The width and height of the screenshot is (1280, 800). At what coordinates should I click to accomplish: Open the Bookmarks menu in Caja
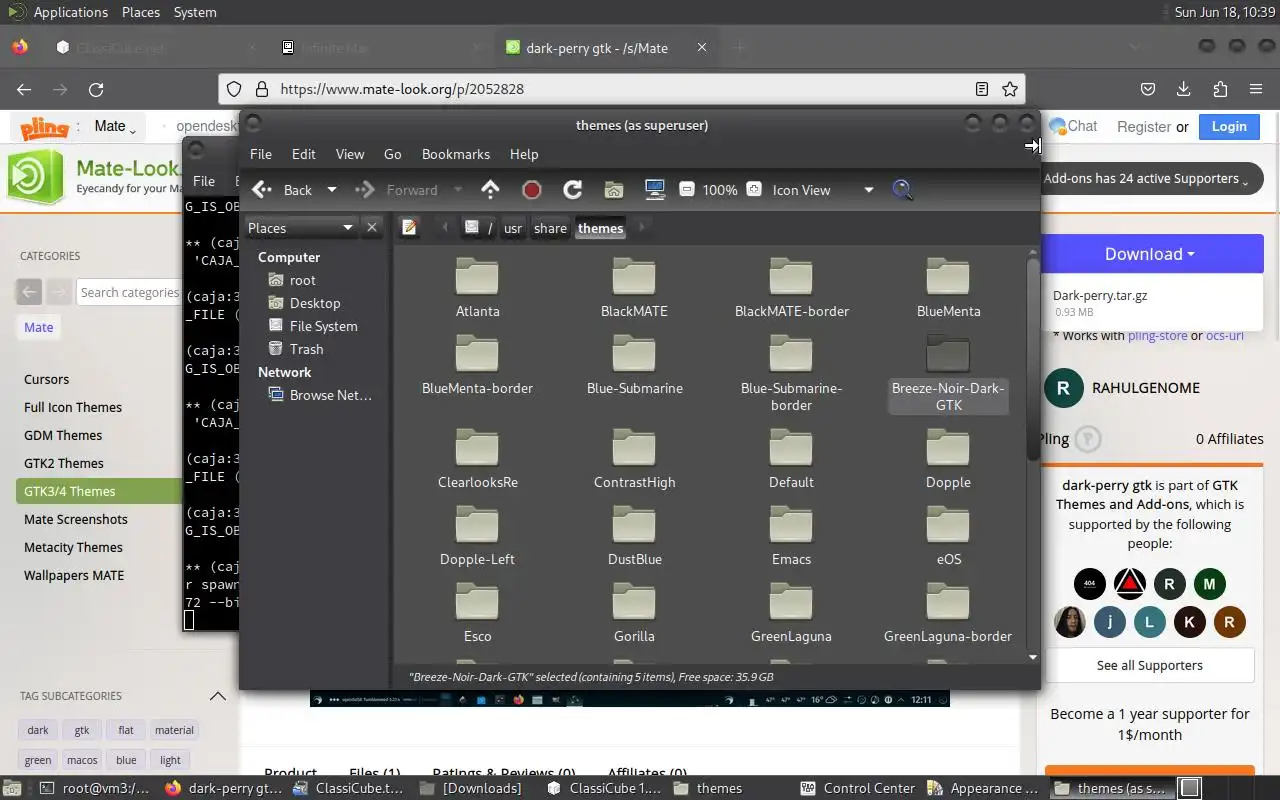(456, 154)
